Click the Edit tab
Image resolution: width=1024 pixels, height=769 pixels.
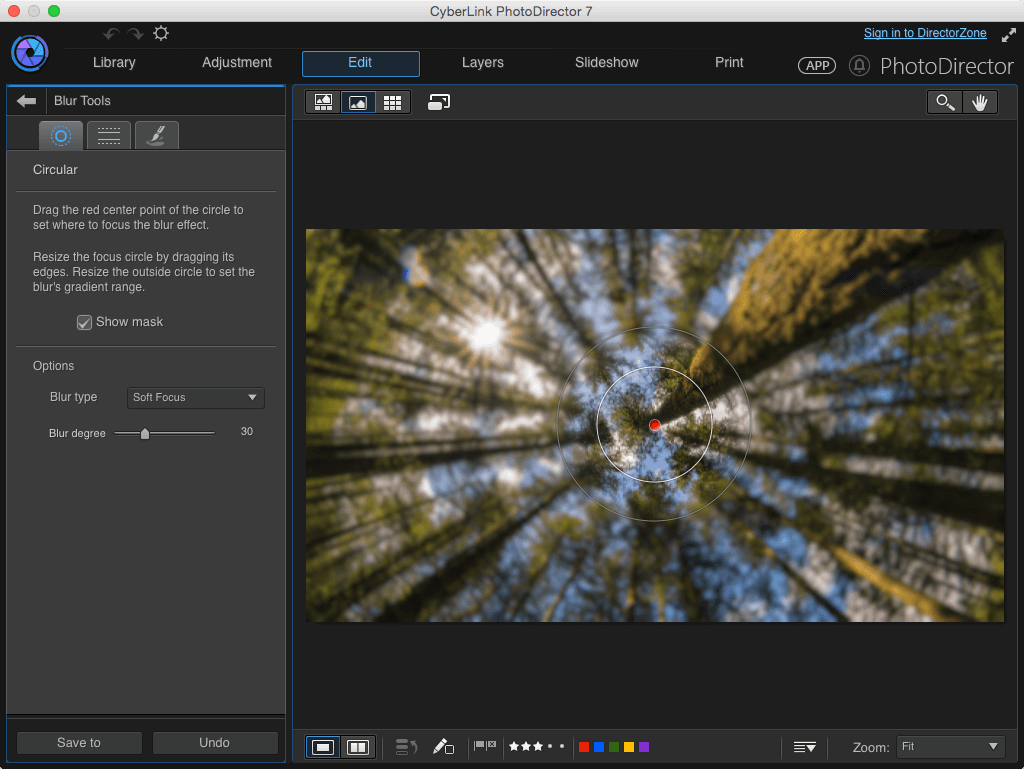(x=360, y=63)
